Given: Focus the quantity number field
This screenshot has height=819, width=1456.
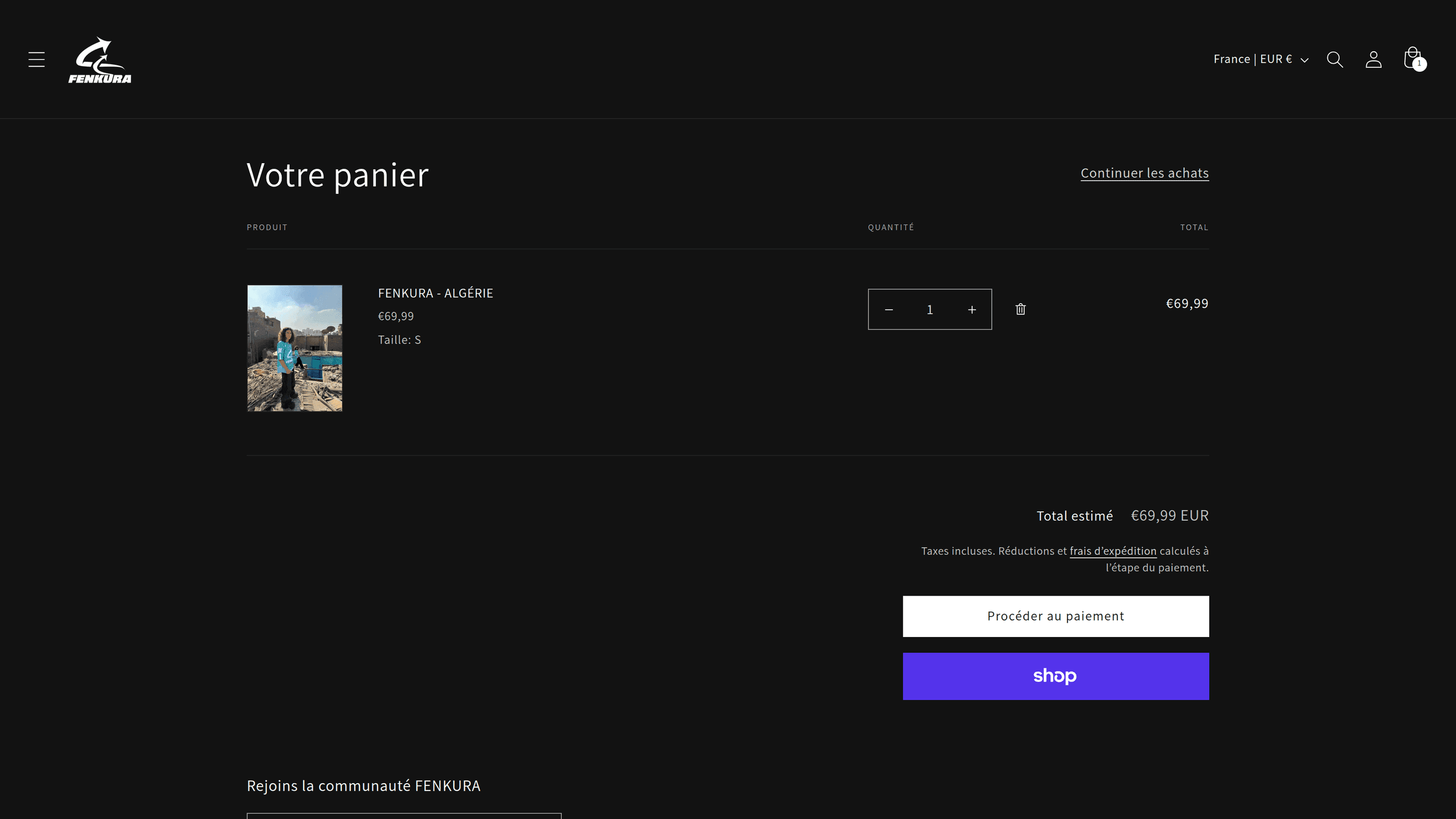Looking at the screenshot, I should [930, 309].
